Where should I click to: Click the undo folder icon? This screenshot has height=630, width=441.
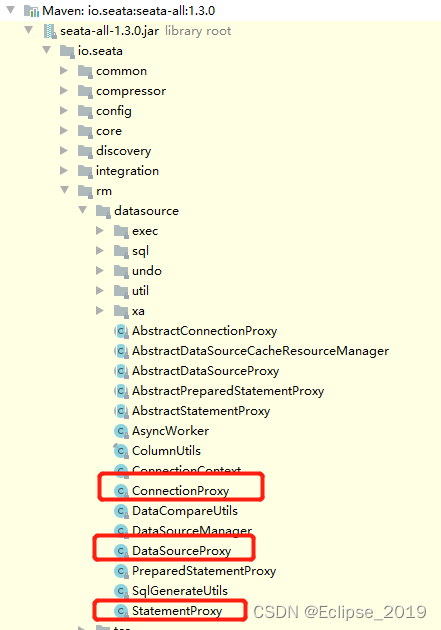click(121, 272)
